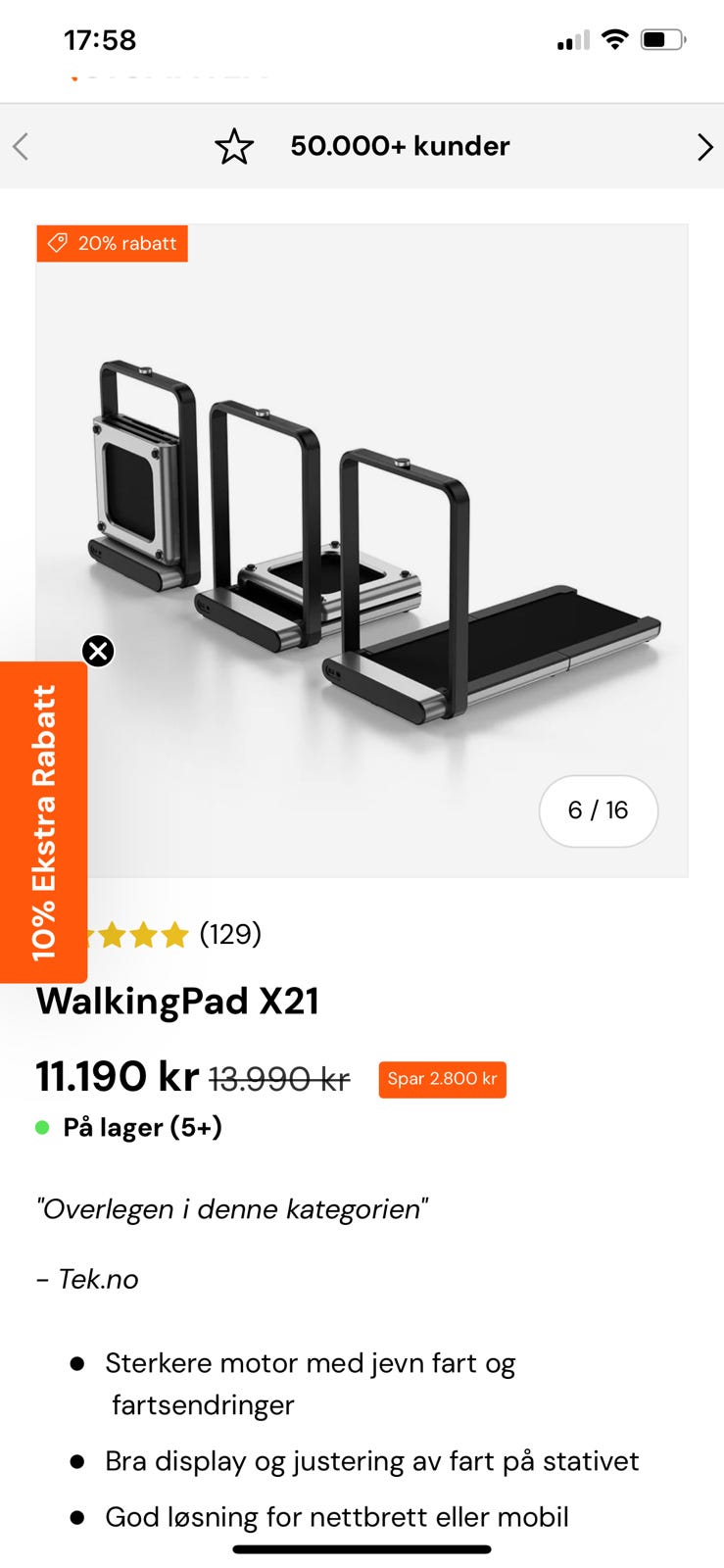Image resolution: width=724 pixels, height=1568 pixels.
Task: Tap the green På lager stock indicator
Action: [42, 1127]
